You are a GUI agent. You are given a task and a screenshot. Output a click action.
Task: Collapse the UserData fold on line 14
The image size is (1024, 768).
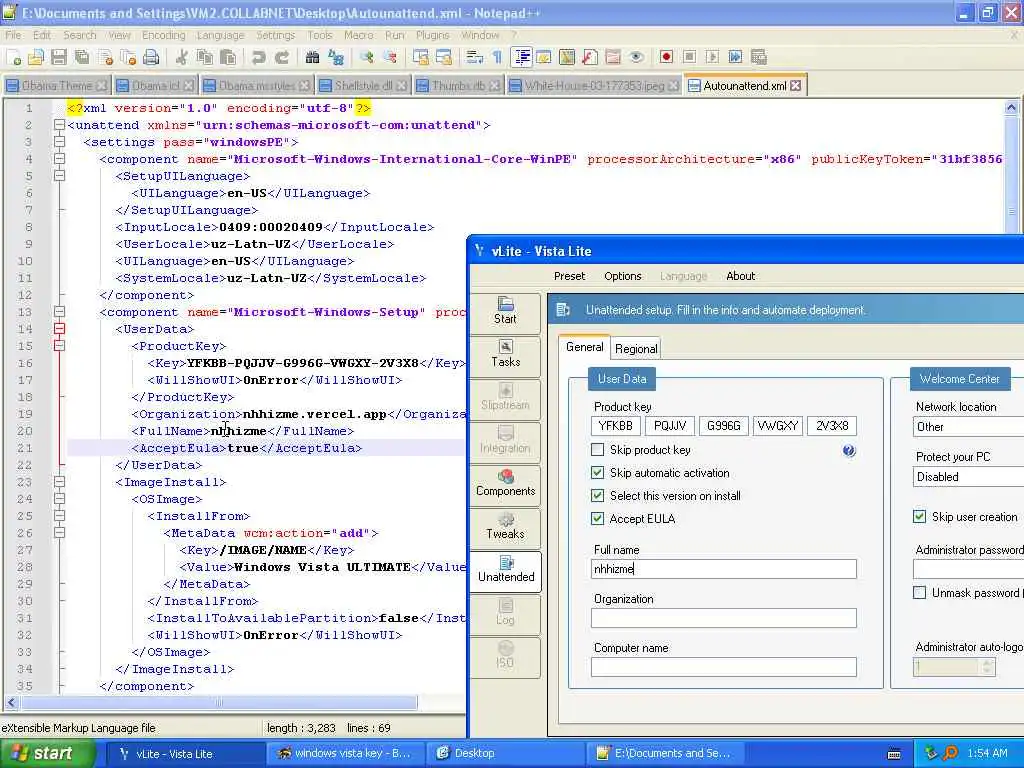click(59, 329)
